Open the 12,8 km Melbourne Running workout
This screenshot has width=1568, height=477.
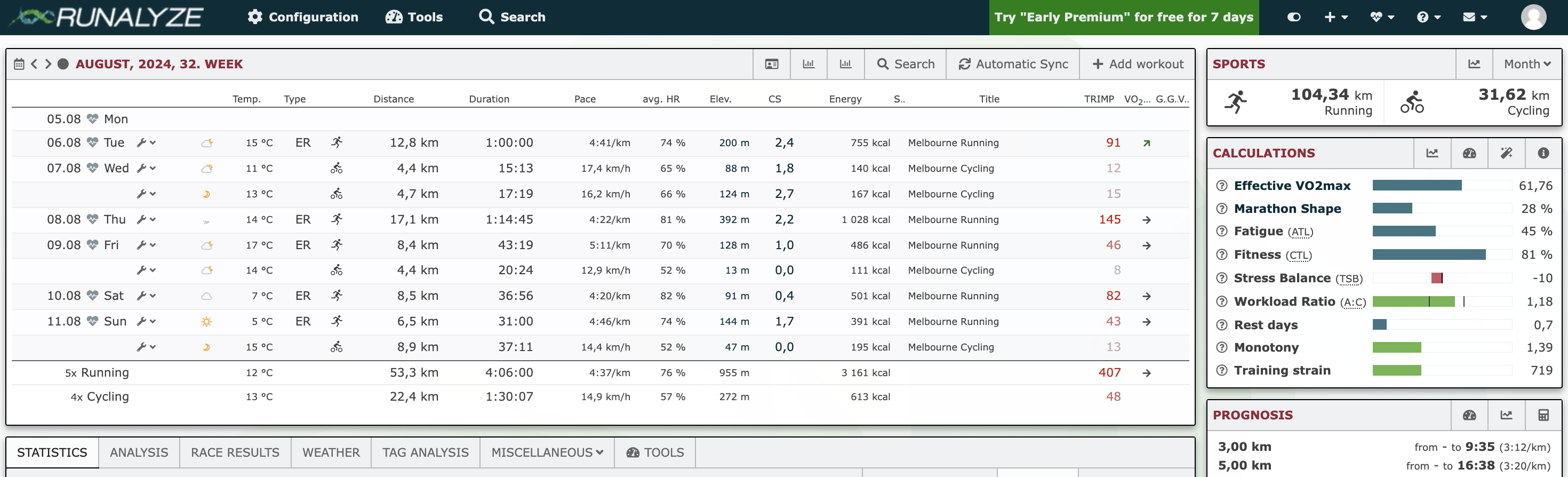599,142
